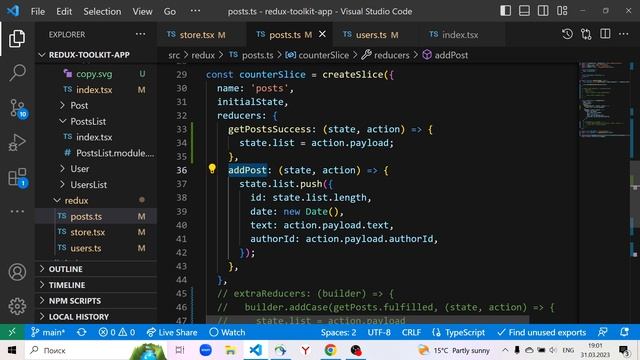Open the Selection menu
The width and height of the screenshot is (640, 360).
pos(102,11)
